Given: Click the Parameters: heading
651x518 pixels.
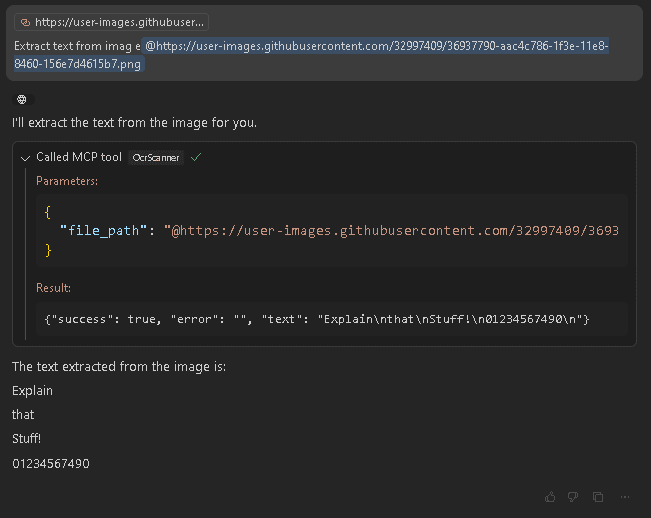Looking at the screenshot, I should tap(67, 181).
